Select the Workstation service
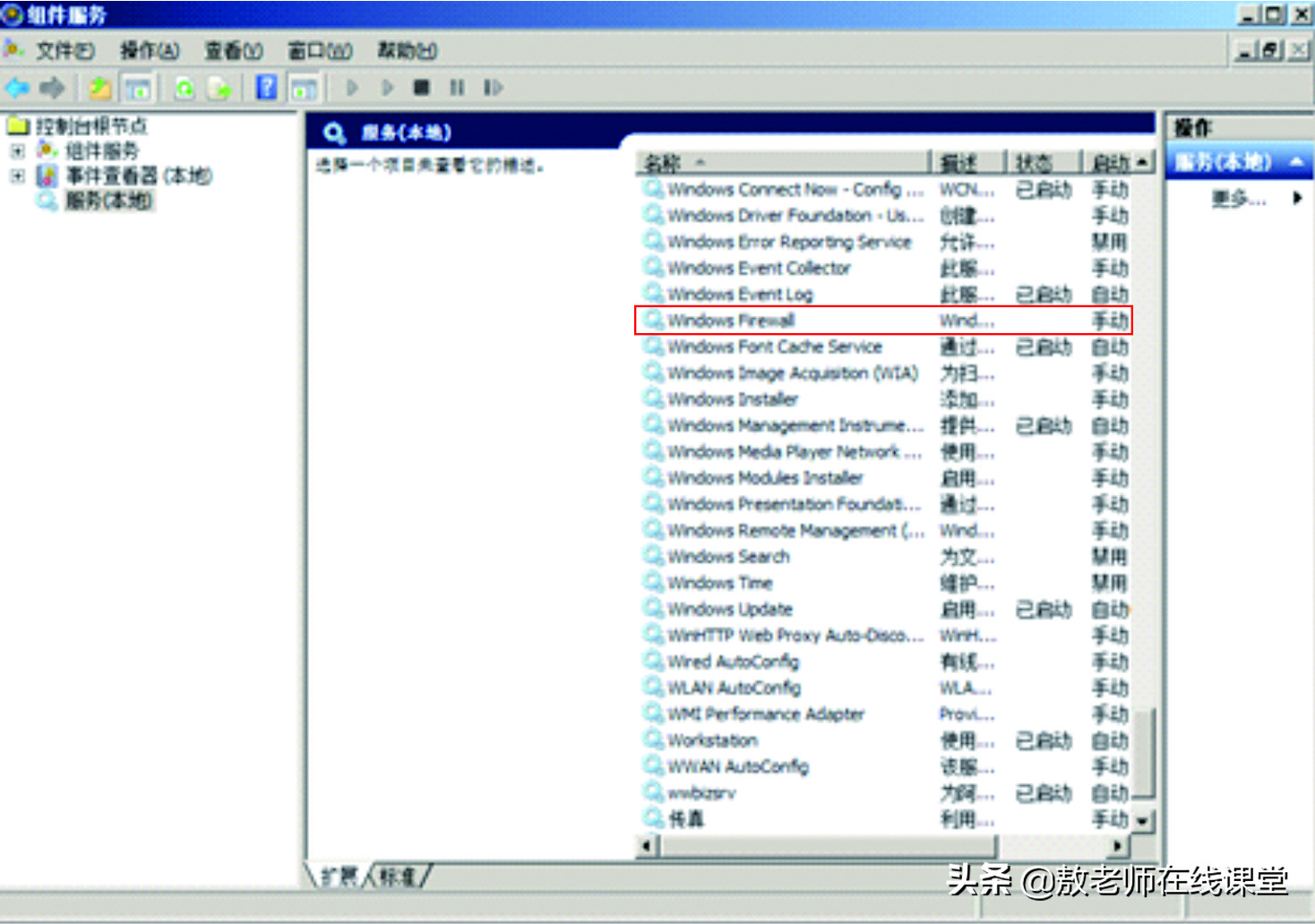Screen dimensions: 1315x924 pos(883,740)
